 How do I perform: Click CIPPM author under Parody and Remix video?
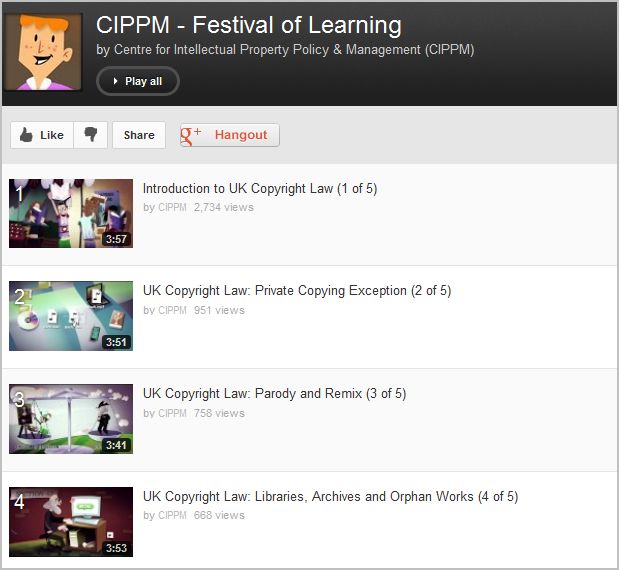[x=172, y=413]
